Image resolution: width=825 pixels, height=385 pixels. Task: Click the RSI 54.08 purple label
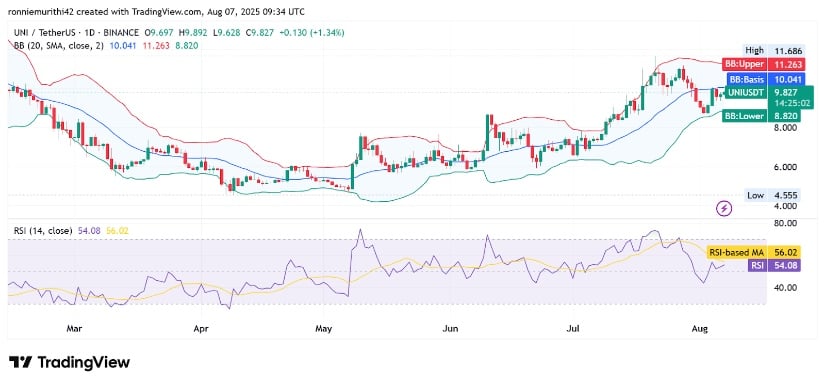(774, 266)
